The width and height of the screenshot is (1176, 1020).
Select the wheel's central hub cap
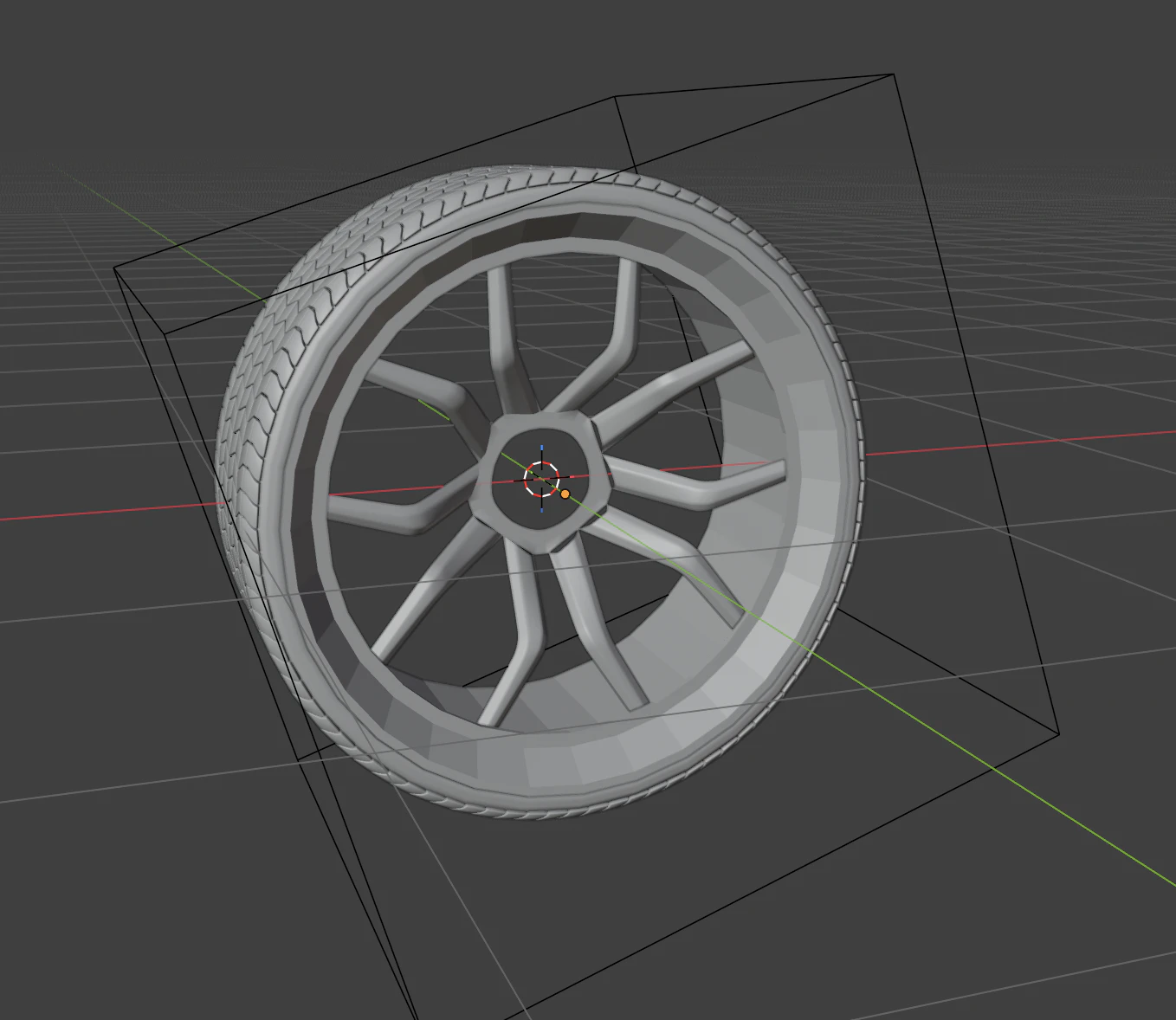click(x=543, y=481)
